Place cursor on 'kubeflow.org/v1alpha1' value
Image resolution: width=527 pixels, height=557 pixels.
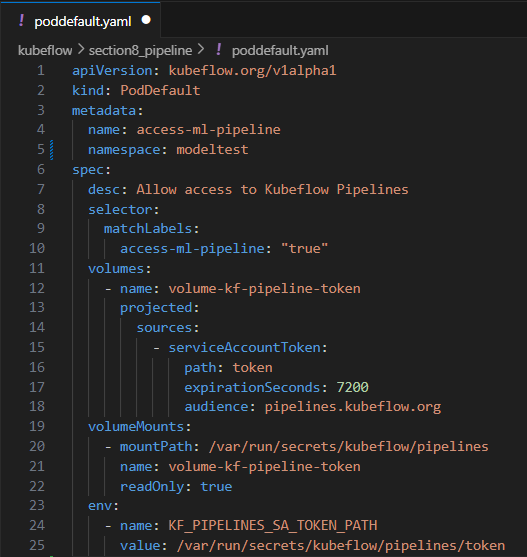(252, 71)
